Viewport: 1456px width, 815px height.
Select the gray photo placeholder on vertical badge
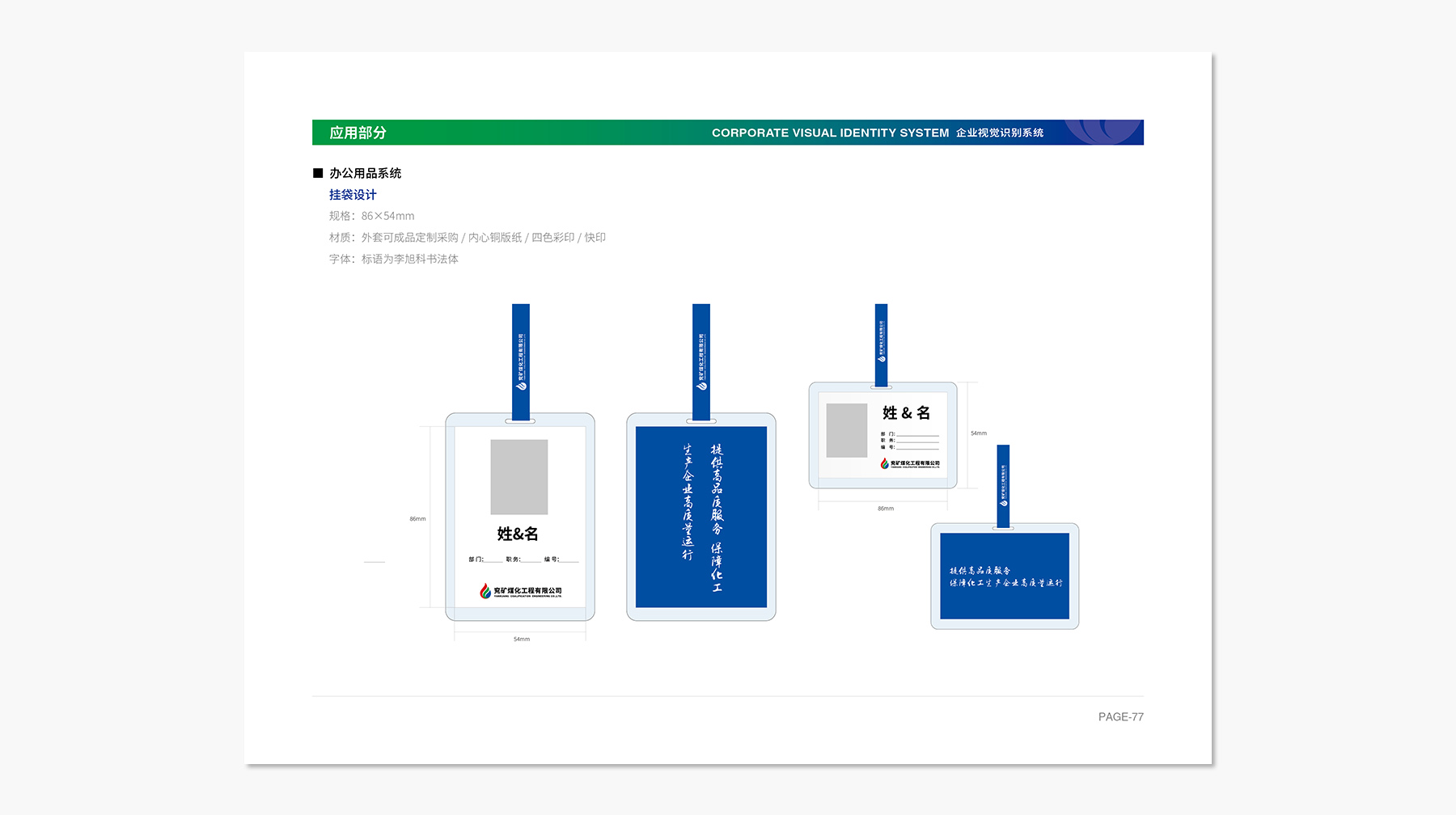pos(519,477)
